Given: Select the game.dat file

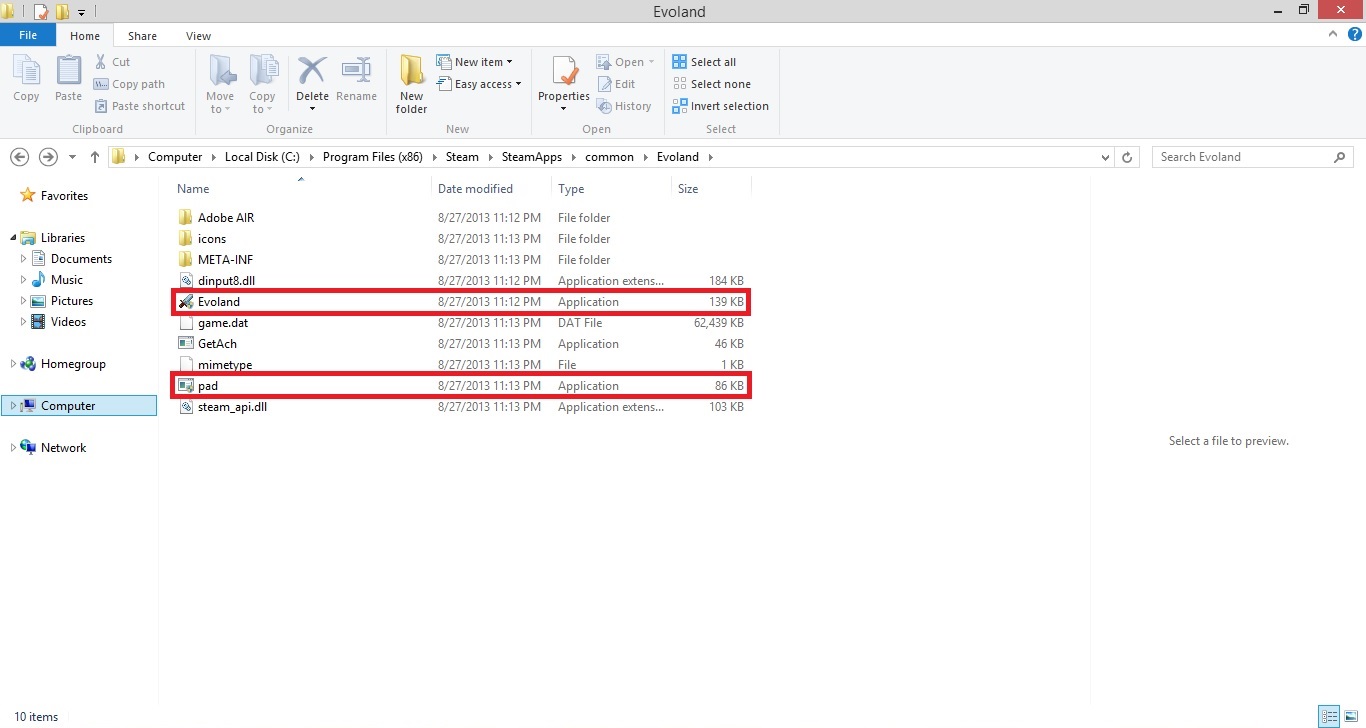Looking at the screenshot, I should coord(460,323).
